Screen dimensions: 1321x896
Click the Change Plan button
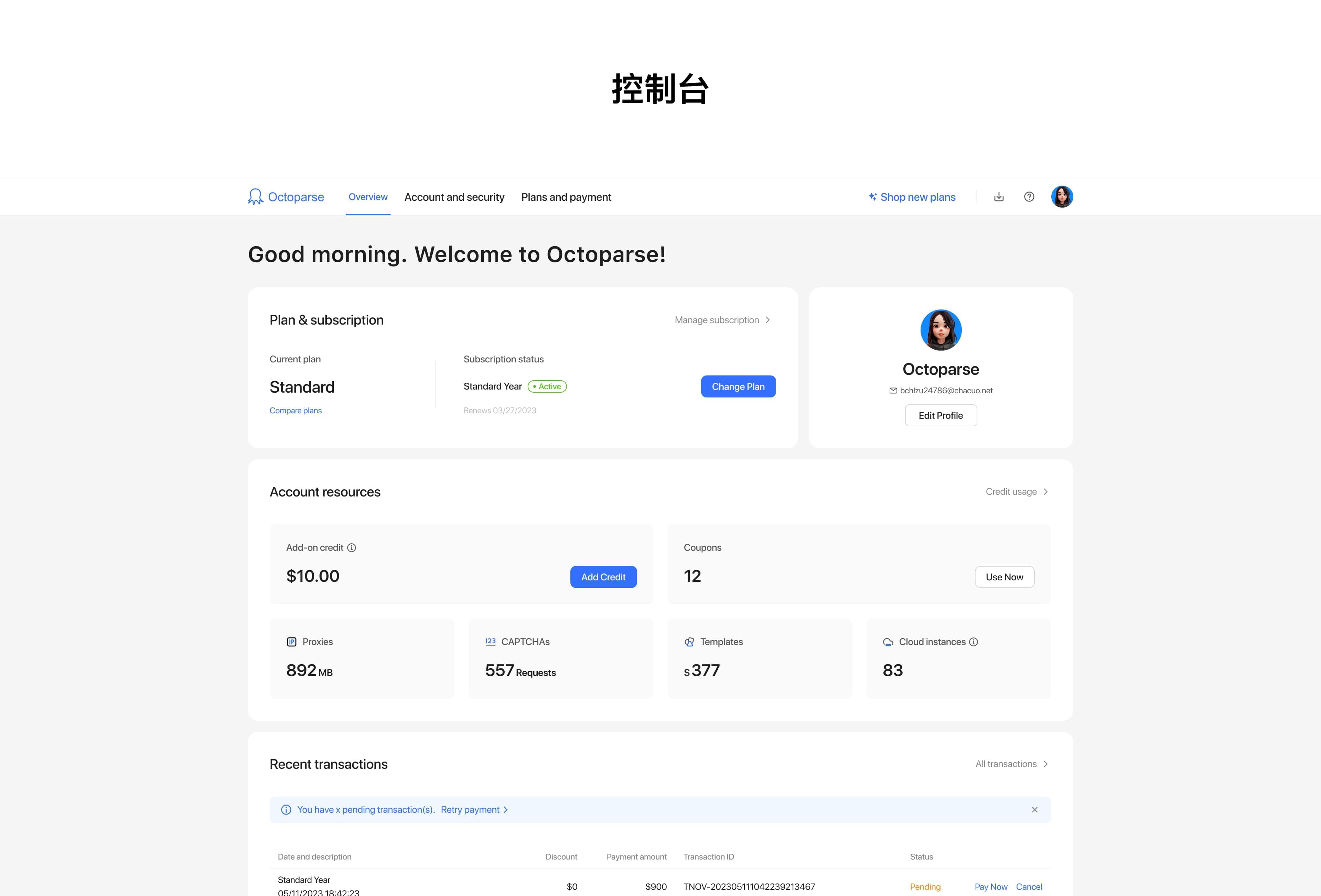pyautogui.click(x=738, y=386)
